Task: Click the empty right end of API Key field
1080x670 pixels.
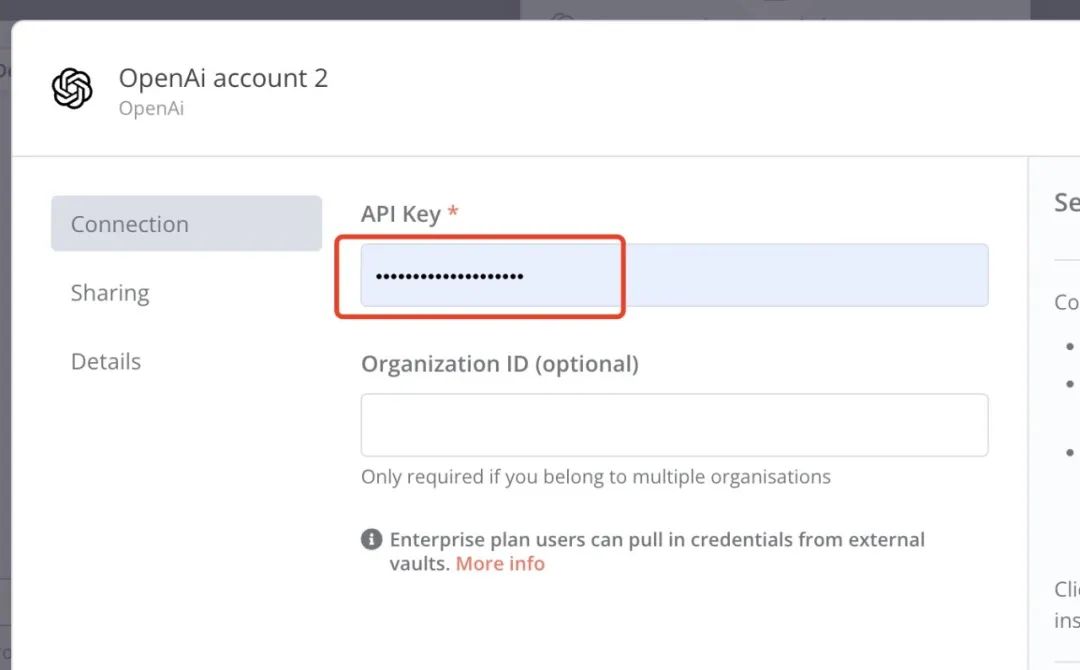Action: coord(900,275)
